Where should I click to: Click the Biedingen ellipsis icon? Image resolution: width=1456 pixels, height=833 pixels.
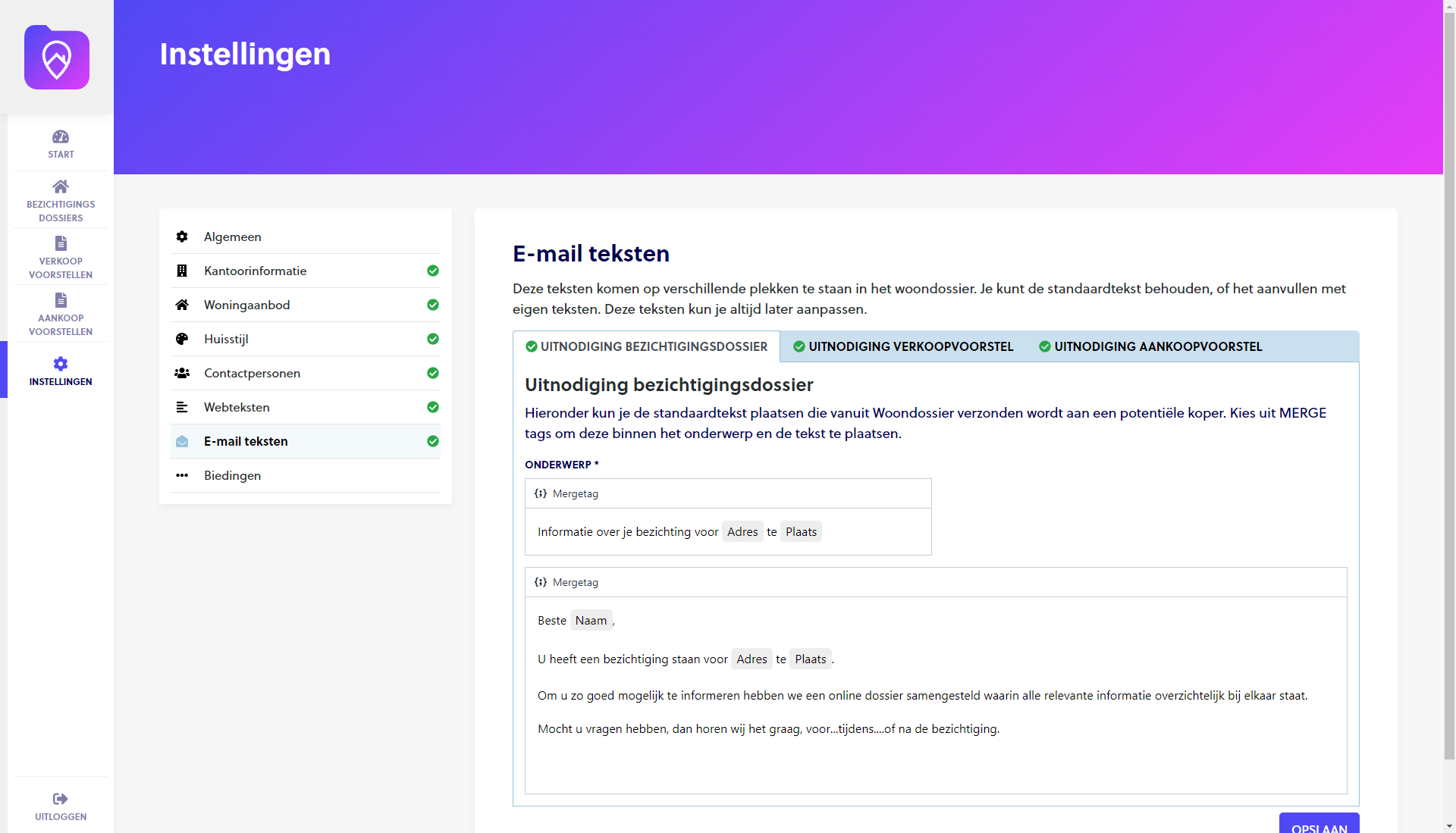tap(182, 475)
